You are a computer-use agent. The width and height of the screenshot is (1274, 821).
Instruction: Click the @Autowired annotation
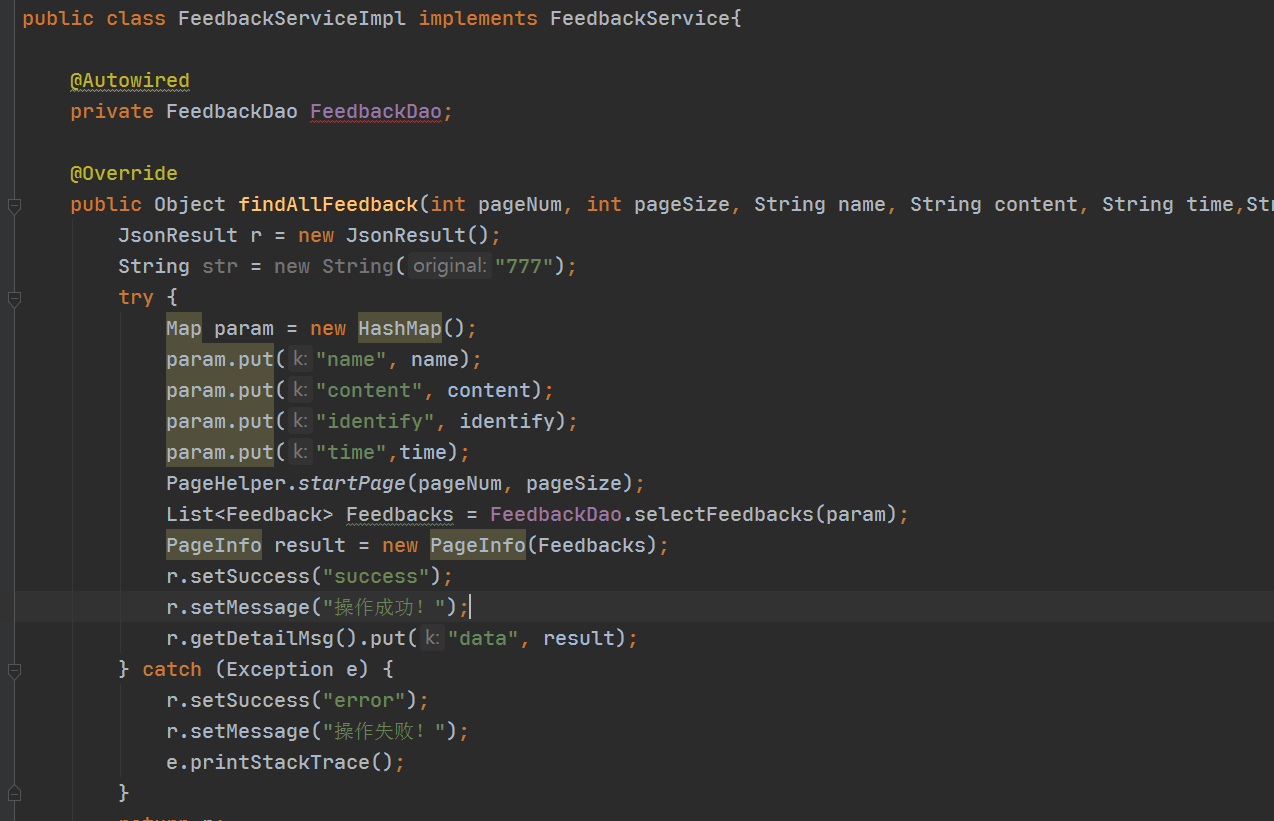130,80
